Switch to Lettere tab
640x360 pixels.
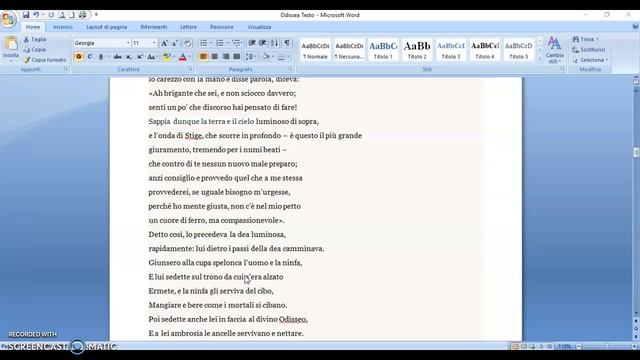(x=188, y=27)
